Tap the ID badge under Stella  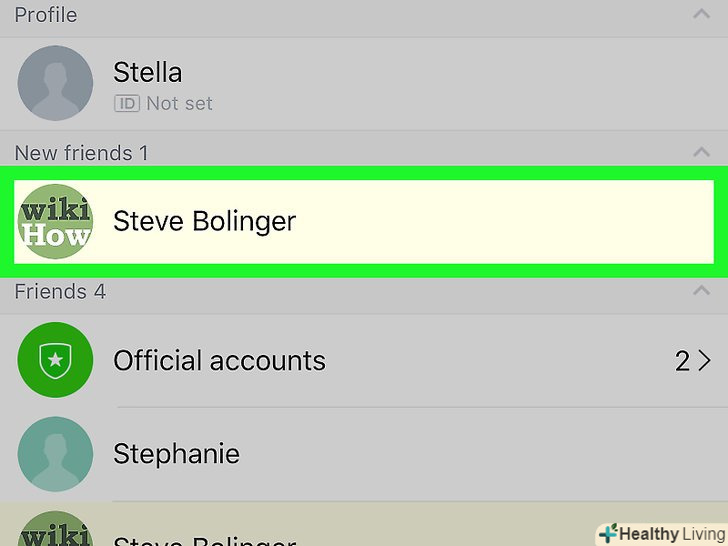point(126,103)
